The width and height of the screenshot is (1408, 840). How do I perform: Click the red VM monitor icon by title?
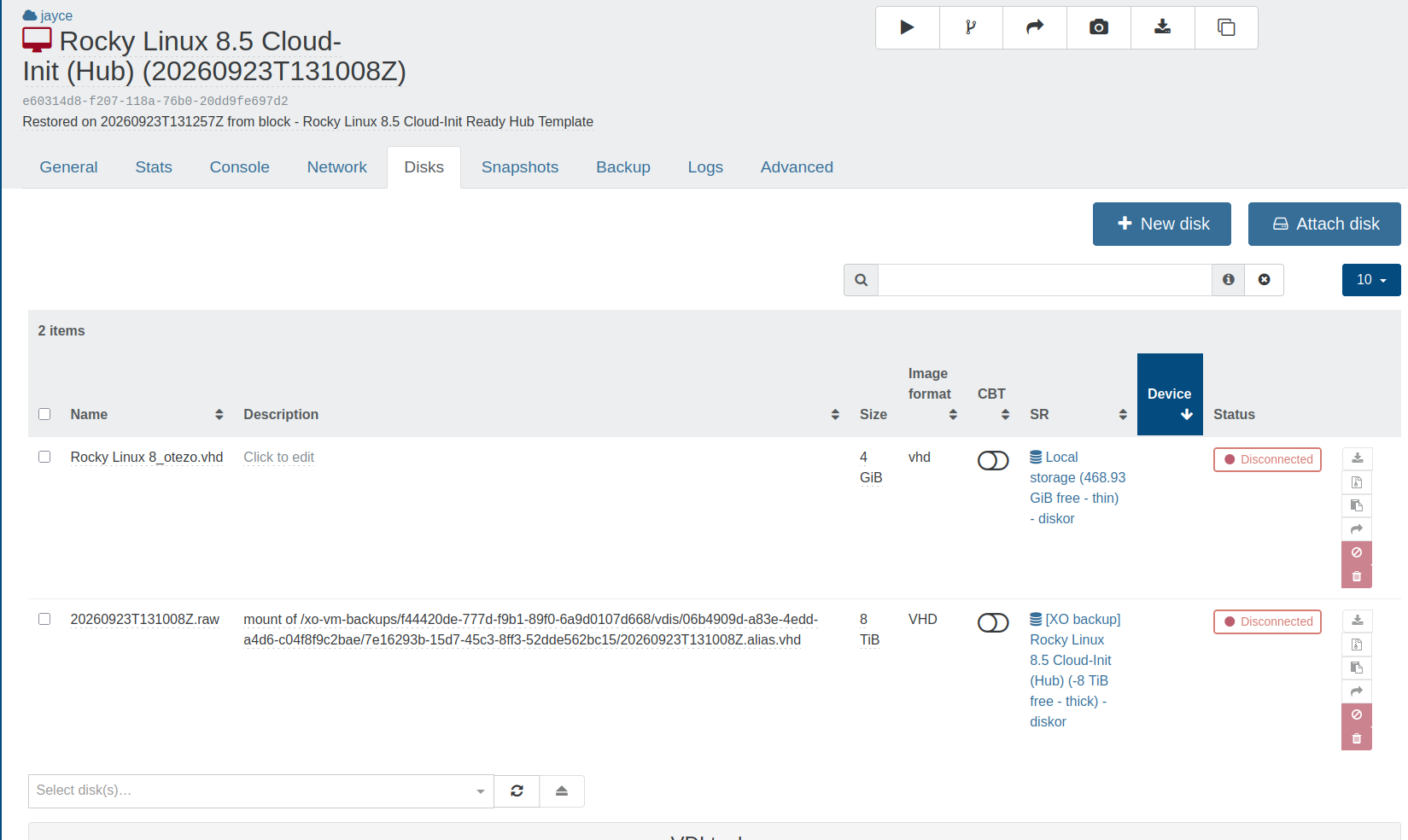point(37,40)
